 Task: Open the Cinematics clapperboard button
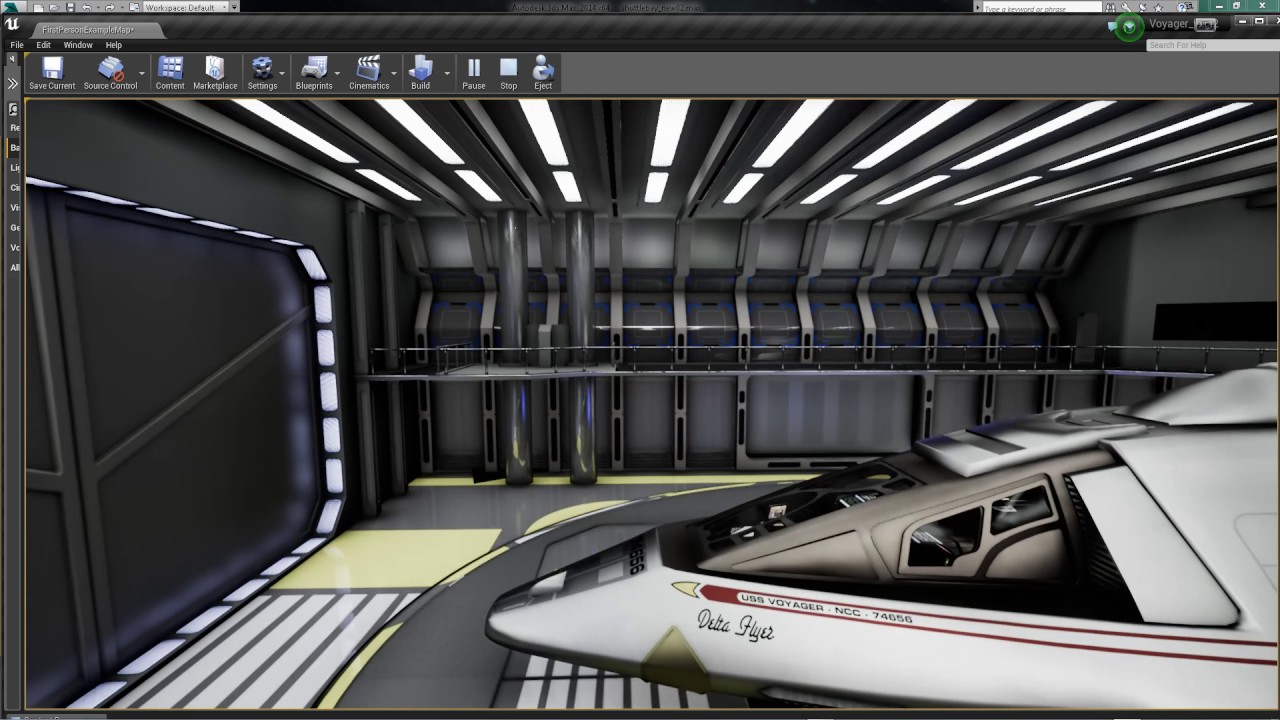[x=369, y=73]
